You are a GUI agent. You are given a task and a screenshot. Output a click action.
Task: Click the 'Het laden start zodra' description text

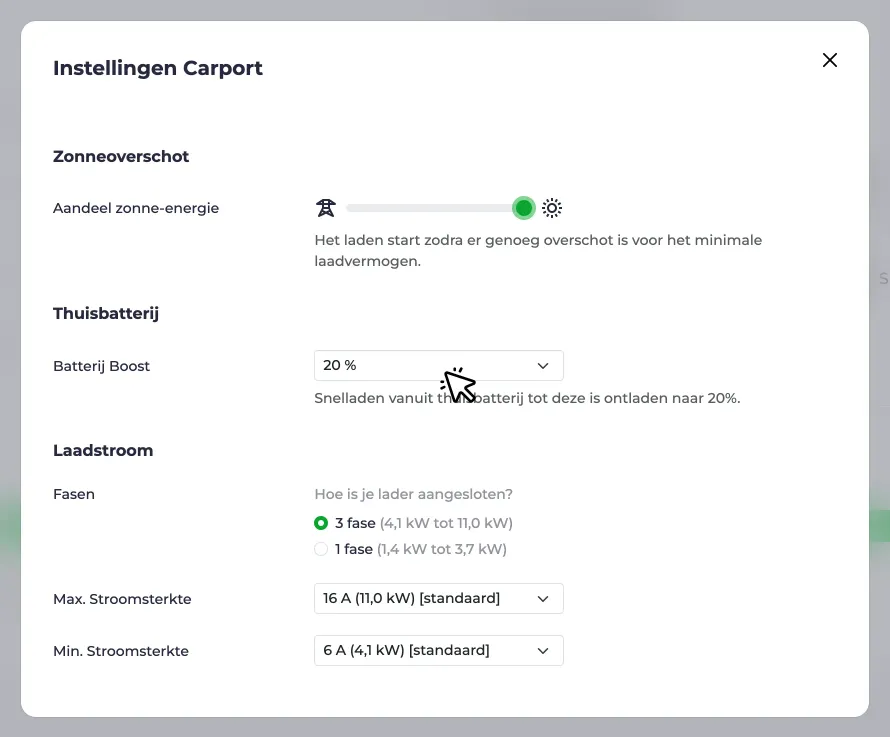pos(538,250)
